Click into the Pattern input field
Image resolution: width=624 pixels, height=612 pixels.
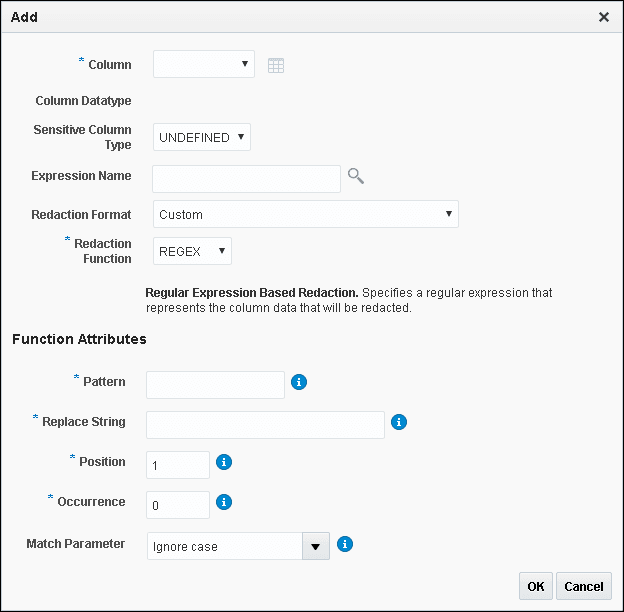215,384
